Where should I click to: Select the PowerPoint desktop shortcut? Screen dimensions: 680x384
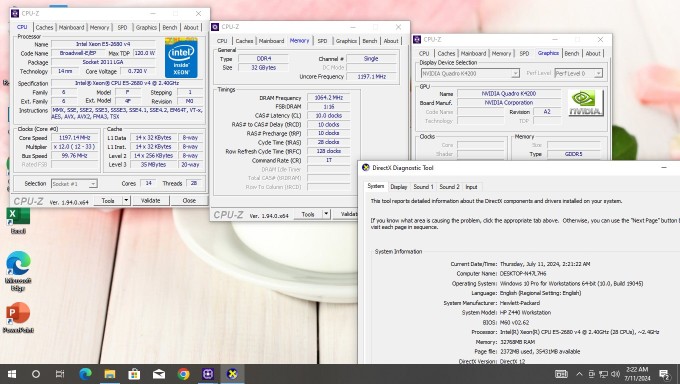[18, 318]
